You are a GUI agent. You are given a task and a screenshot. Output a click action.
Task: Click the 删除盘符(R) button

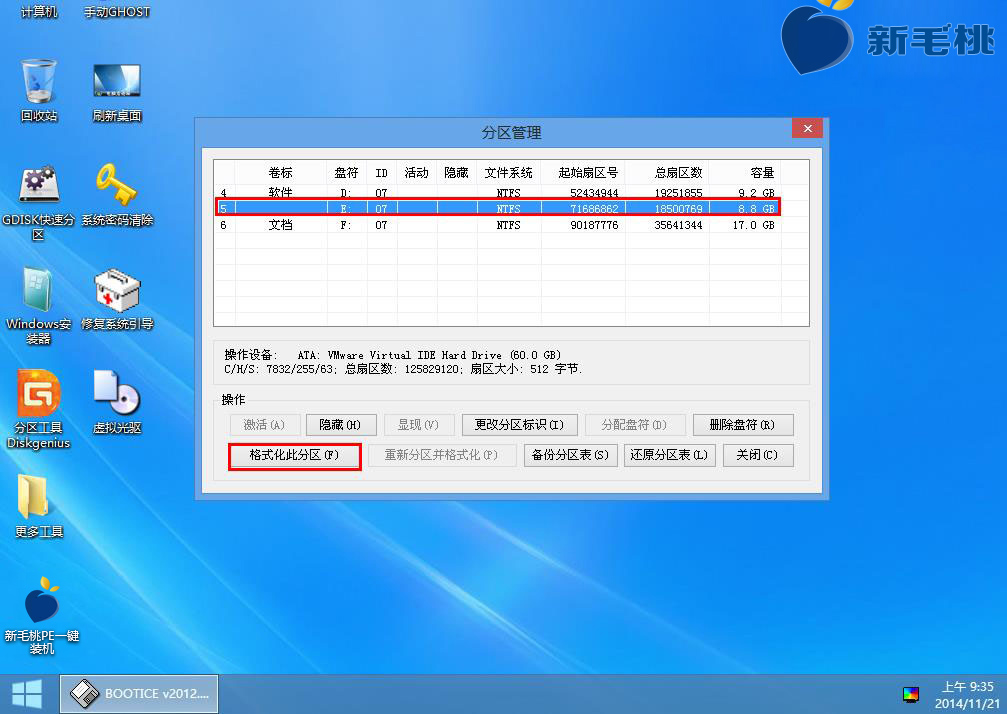click(x=742, y=424)
